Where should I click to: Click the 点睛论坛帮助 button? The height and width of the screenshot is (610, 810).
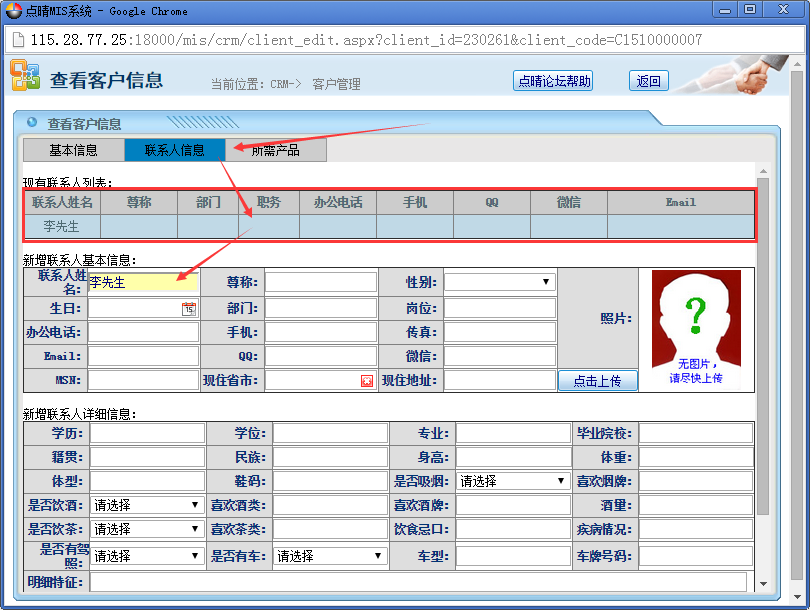[x=553, y=81]
